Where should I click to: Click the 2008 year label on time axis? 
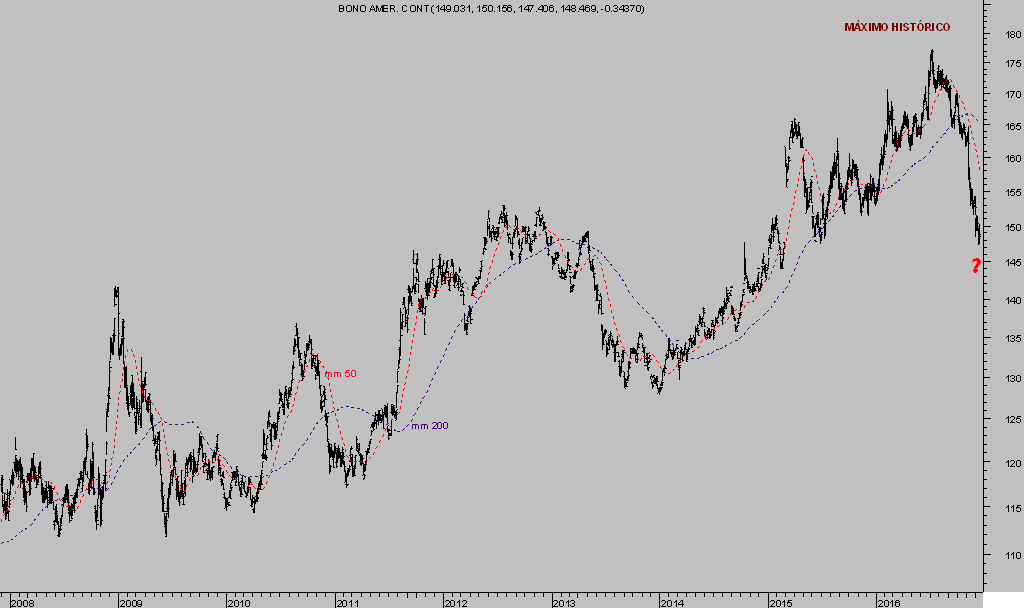(x=21, y=603)
